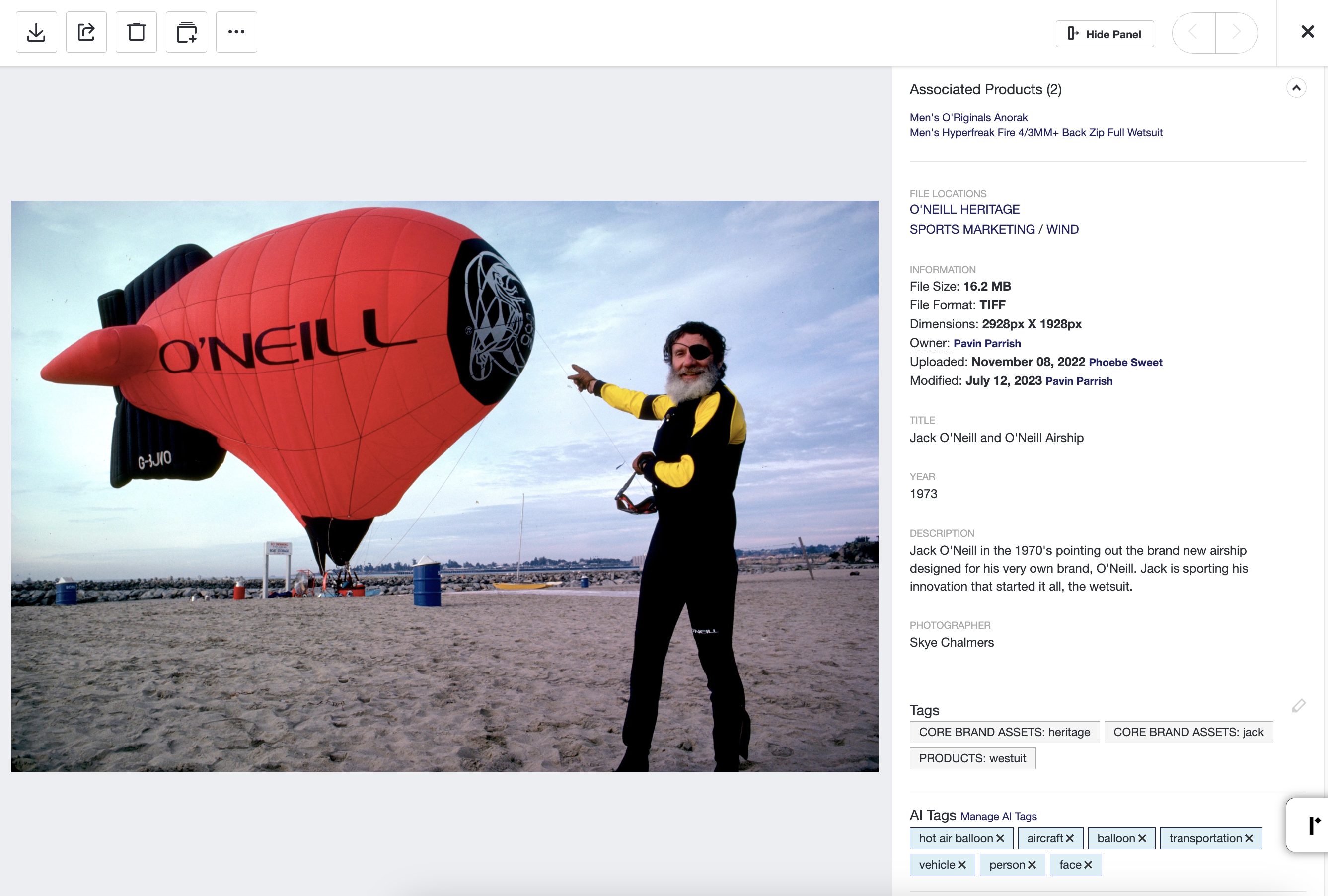
Task: Click the Owner label
Action: (930, 343)
